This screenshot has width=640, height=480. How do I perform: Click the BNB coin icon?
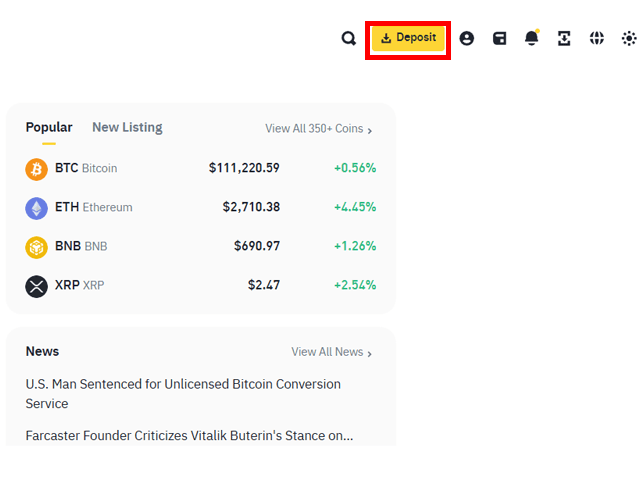point(36,247)
